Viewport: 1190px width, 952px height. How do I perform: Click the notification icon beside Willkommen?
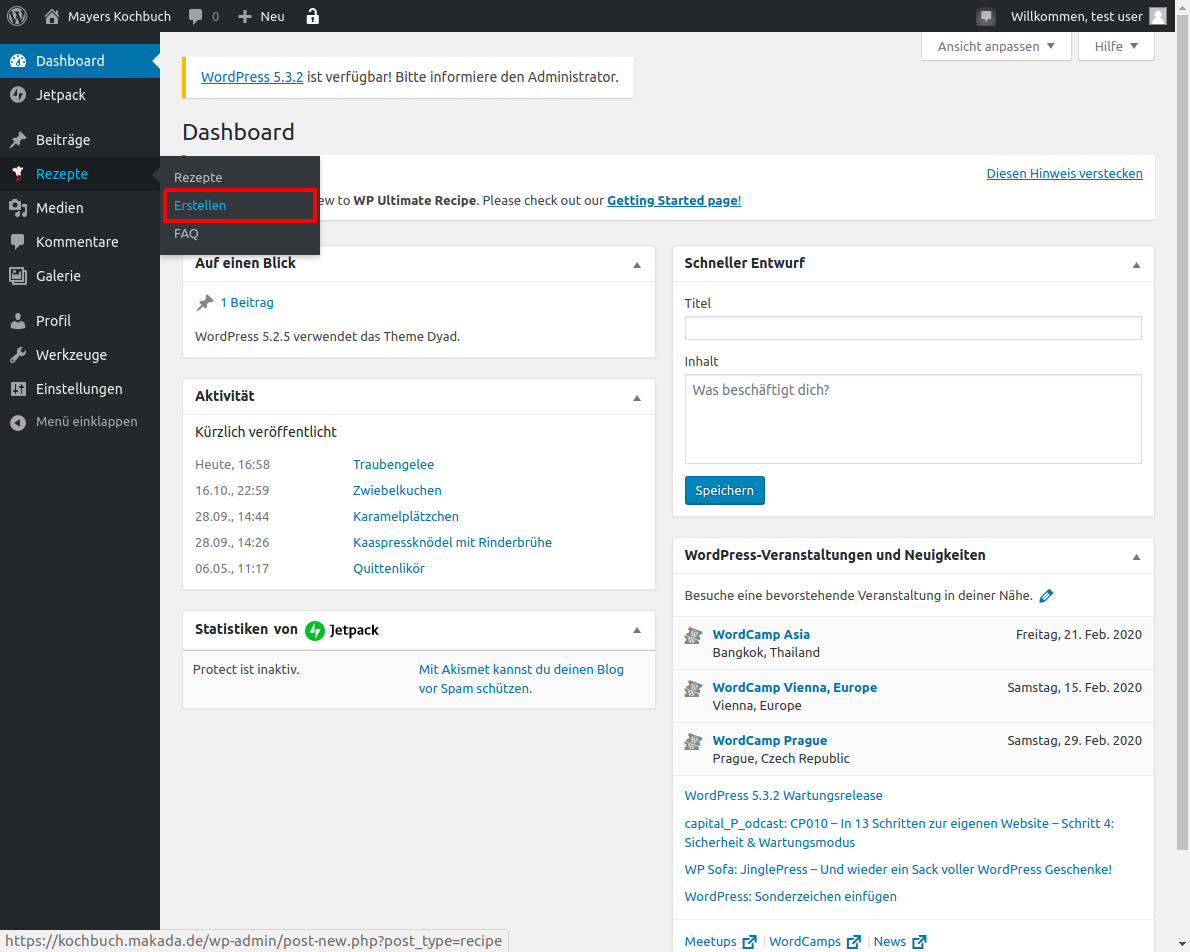point(986,16)
